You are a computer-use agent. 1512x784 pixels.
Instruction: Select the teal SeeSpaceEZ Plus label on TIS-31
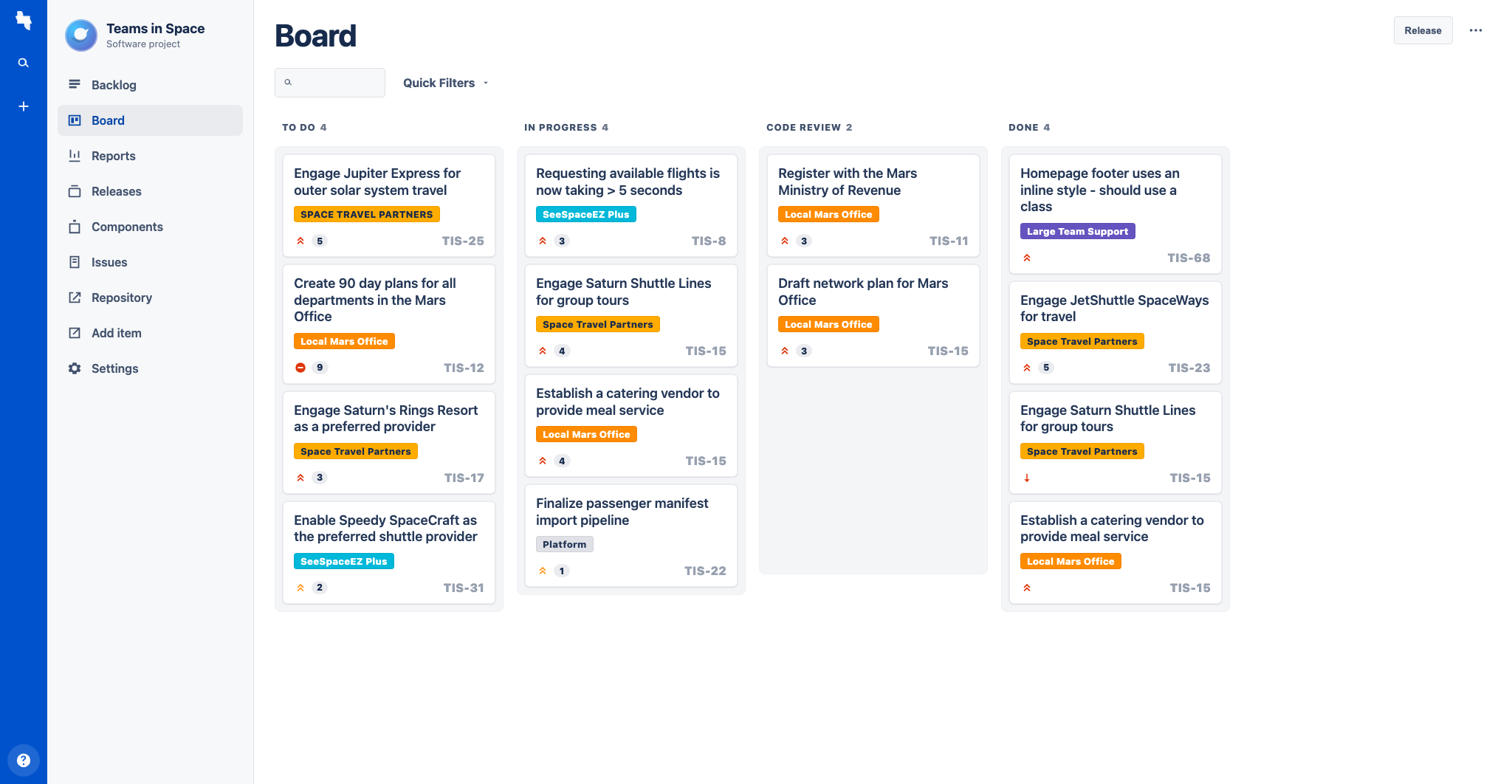pos(343,561)
